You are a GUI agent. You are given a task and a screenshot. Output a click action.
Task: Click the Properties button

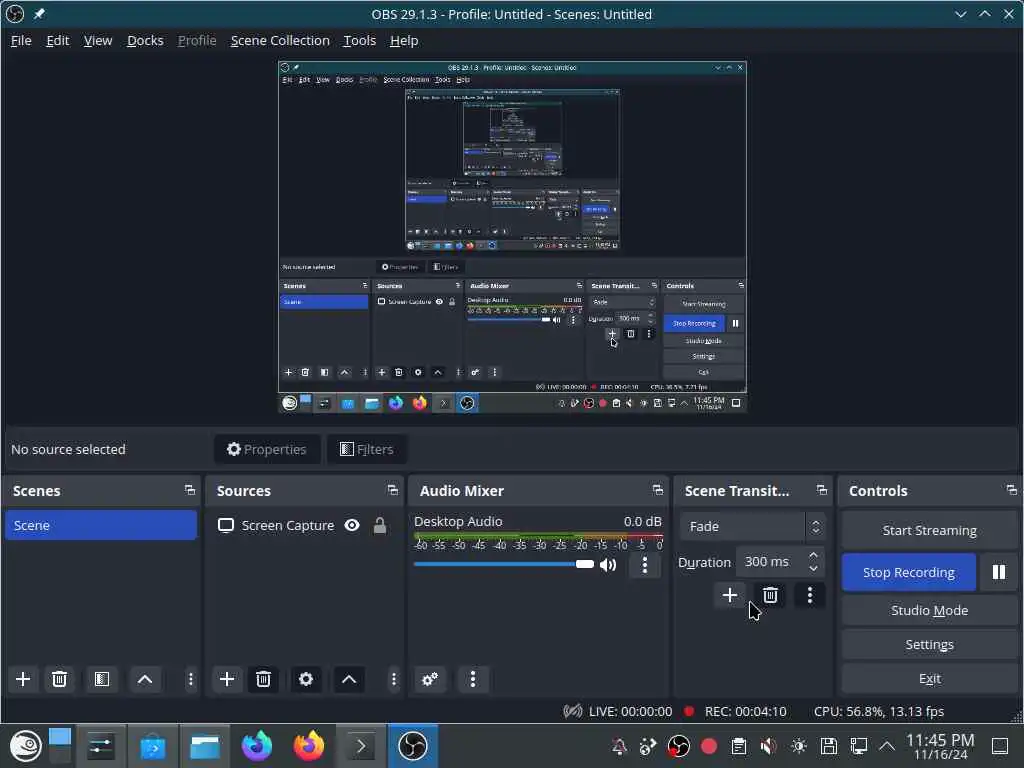pos(266,449)
